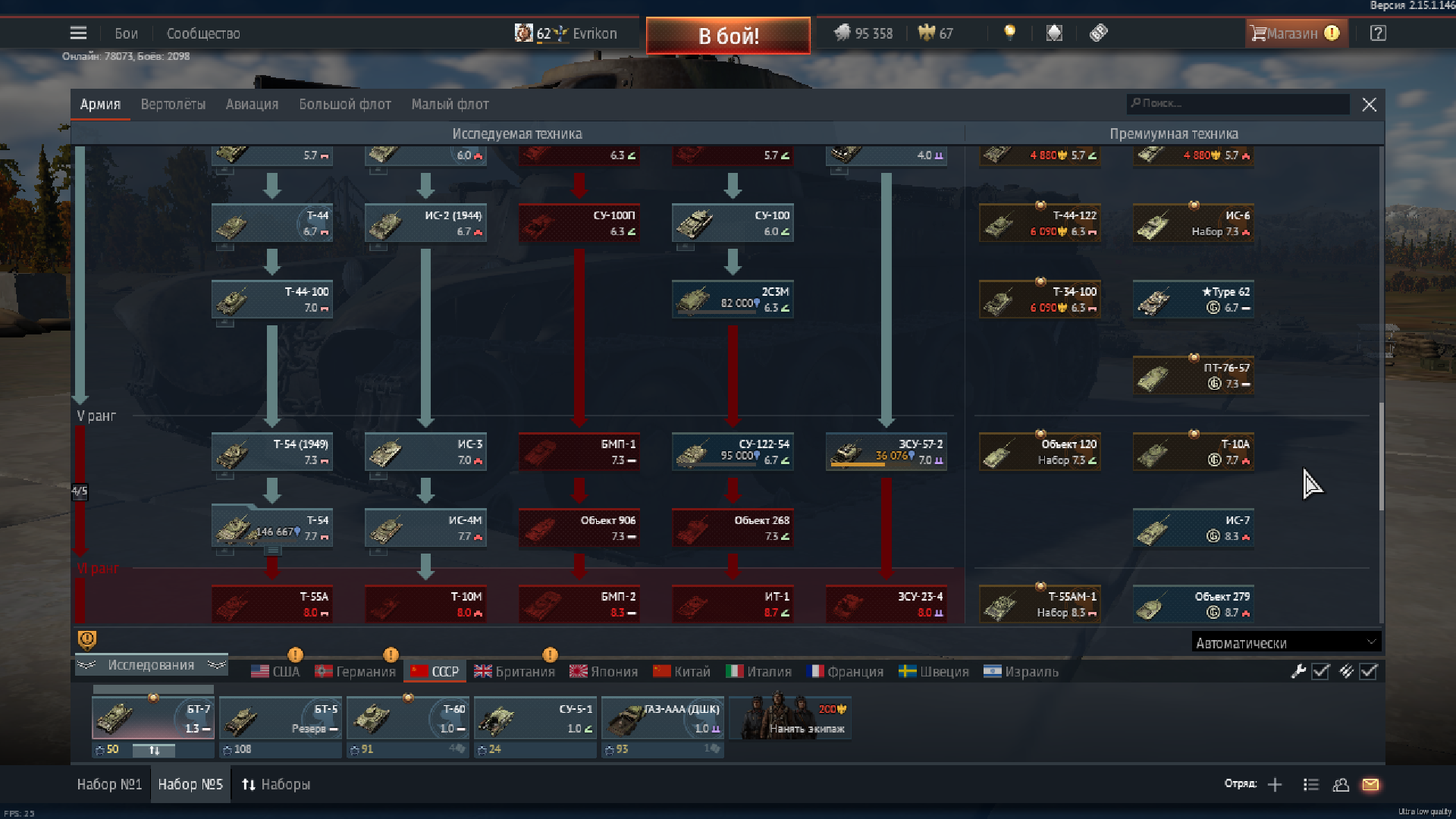Select the Т-60 crew slot
1456x819 pixels.
(x=407, y=717)
